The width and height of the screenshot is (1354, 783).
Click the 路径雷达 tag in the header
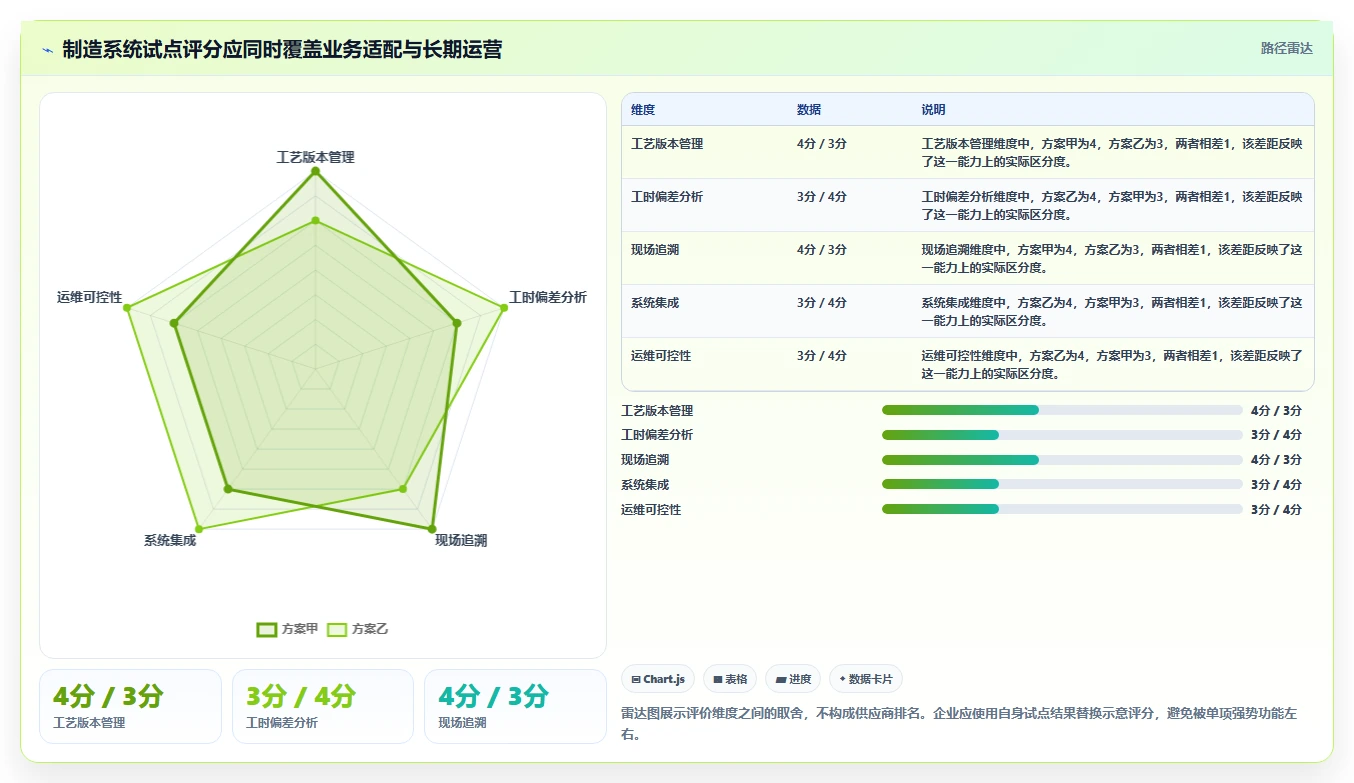(x=1286, y=48)
